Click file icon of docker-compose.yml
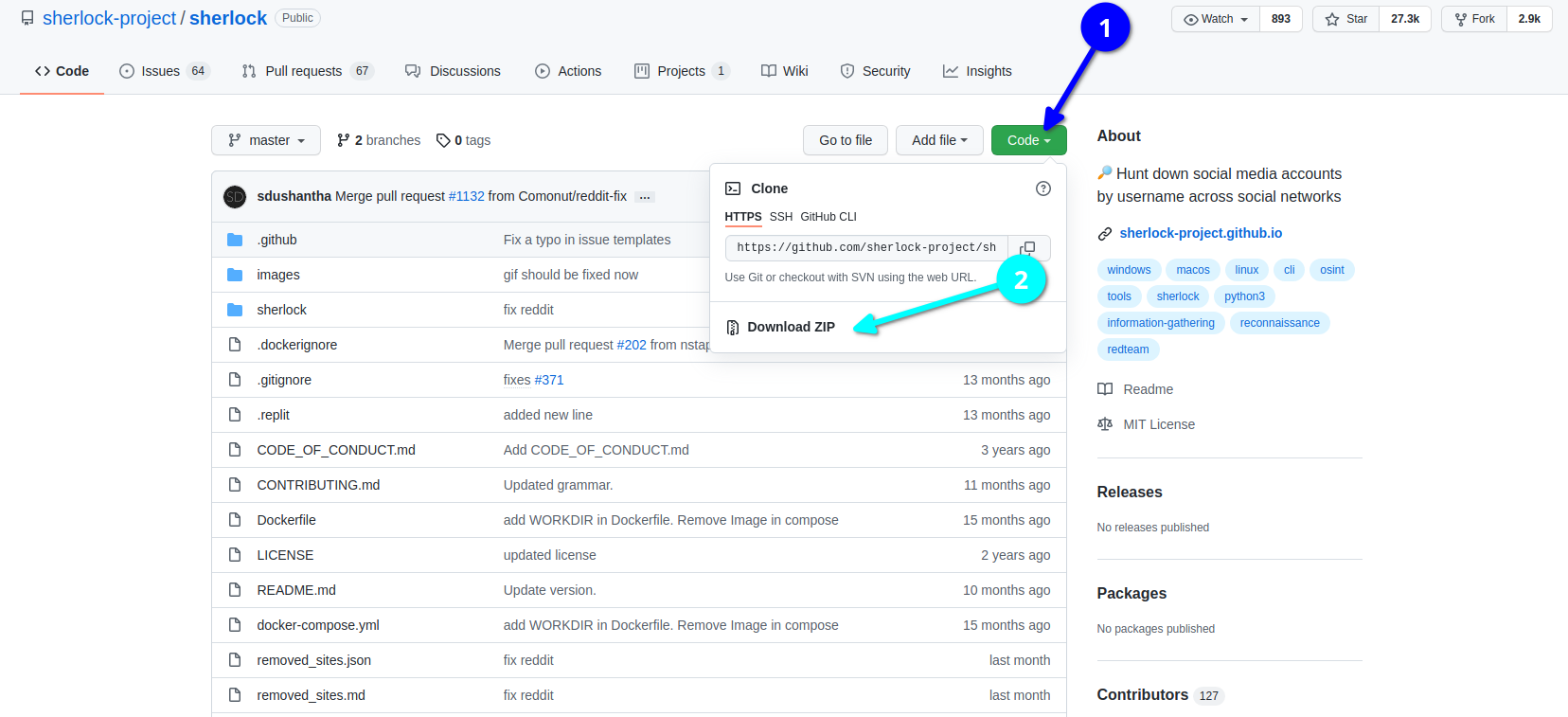1568x717 pixels. pos(235,625)
